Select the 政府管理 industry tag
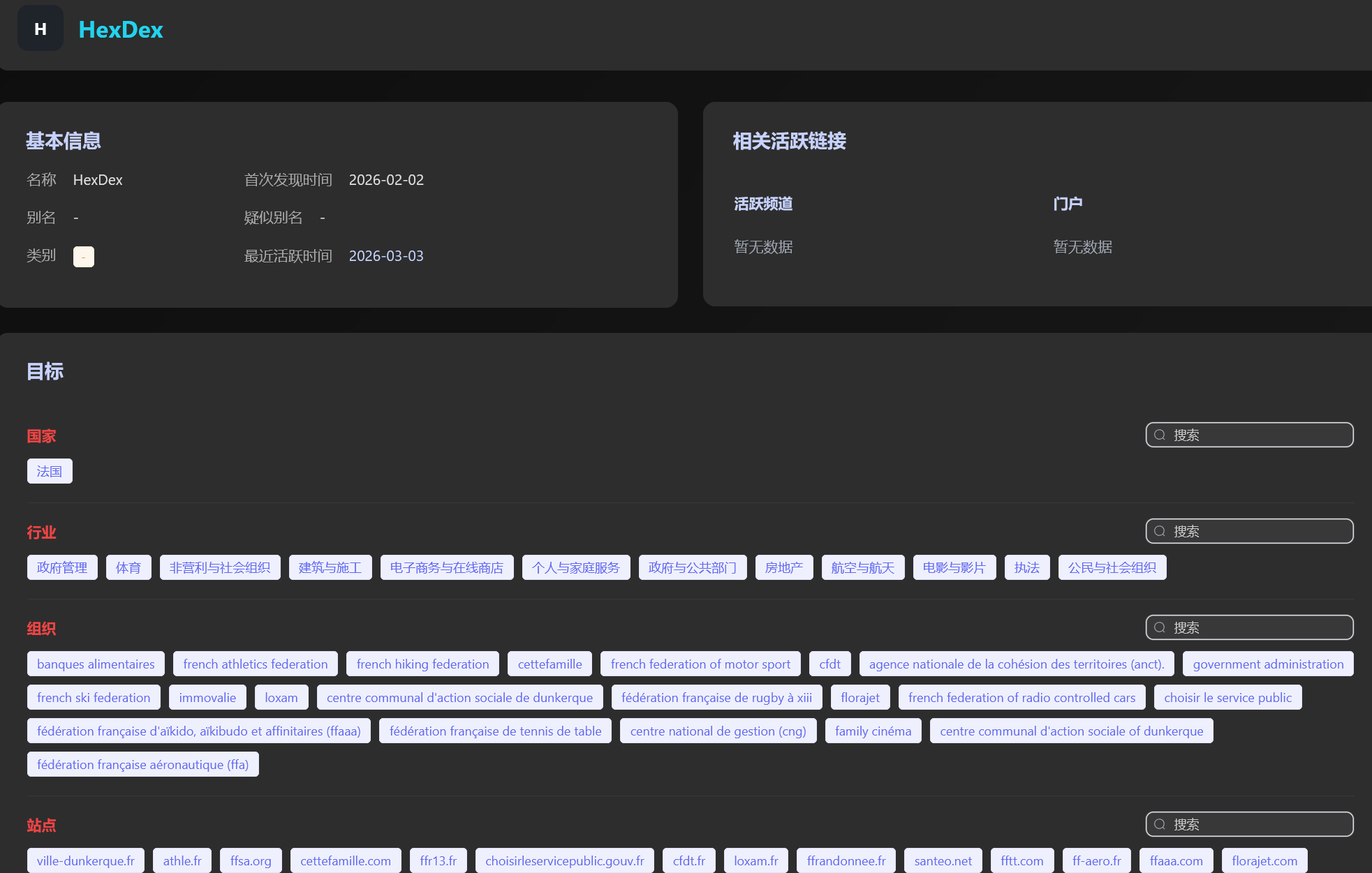Viewport: 1372px width, 873px height. 62,567
